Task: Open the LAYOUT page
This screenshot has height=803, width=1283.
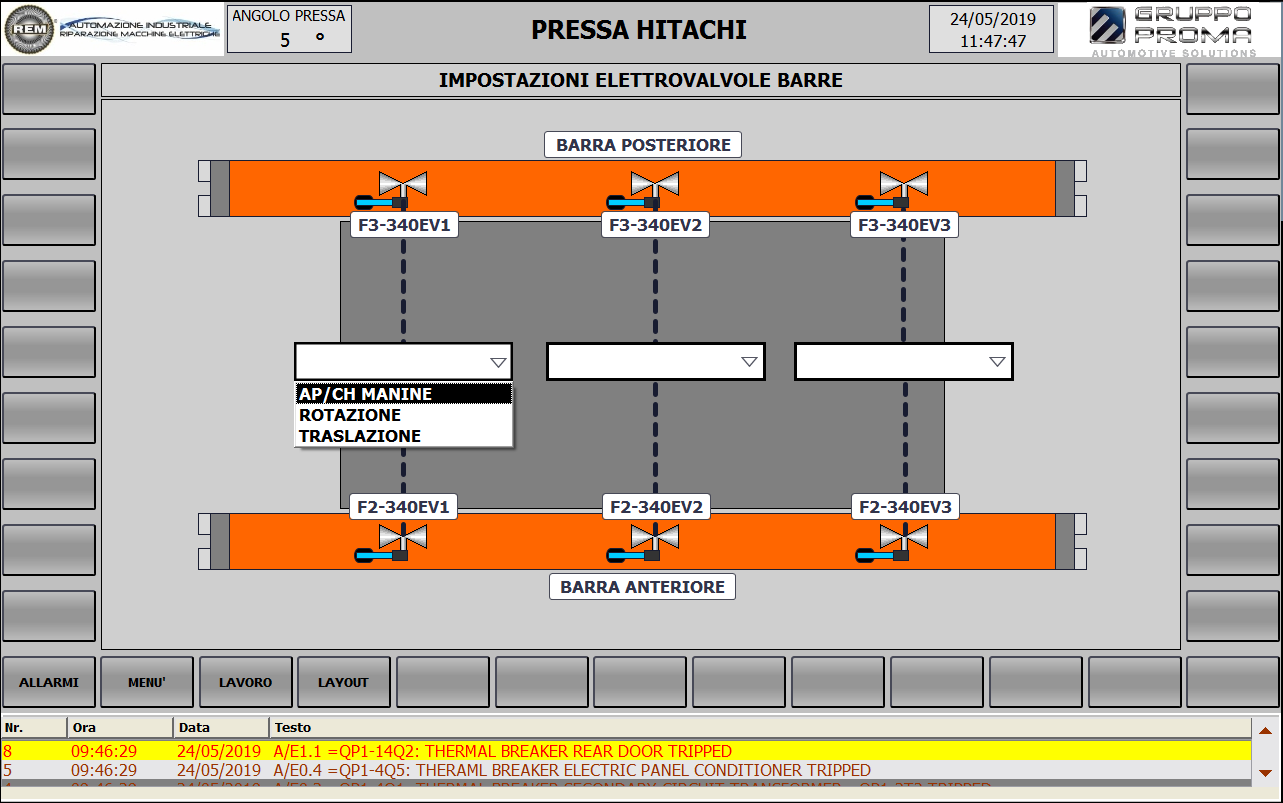Action: [344, 682]
